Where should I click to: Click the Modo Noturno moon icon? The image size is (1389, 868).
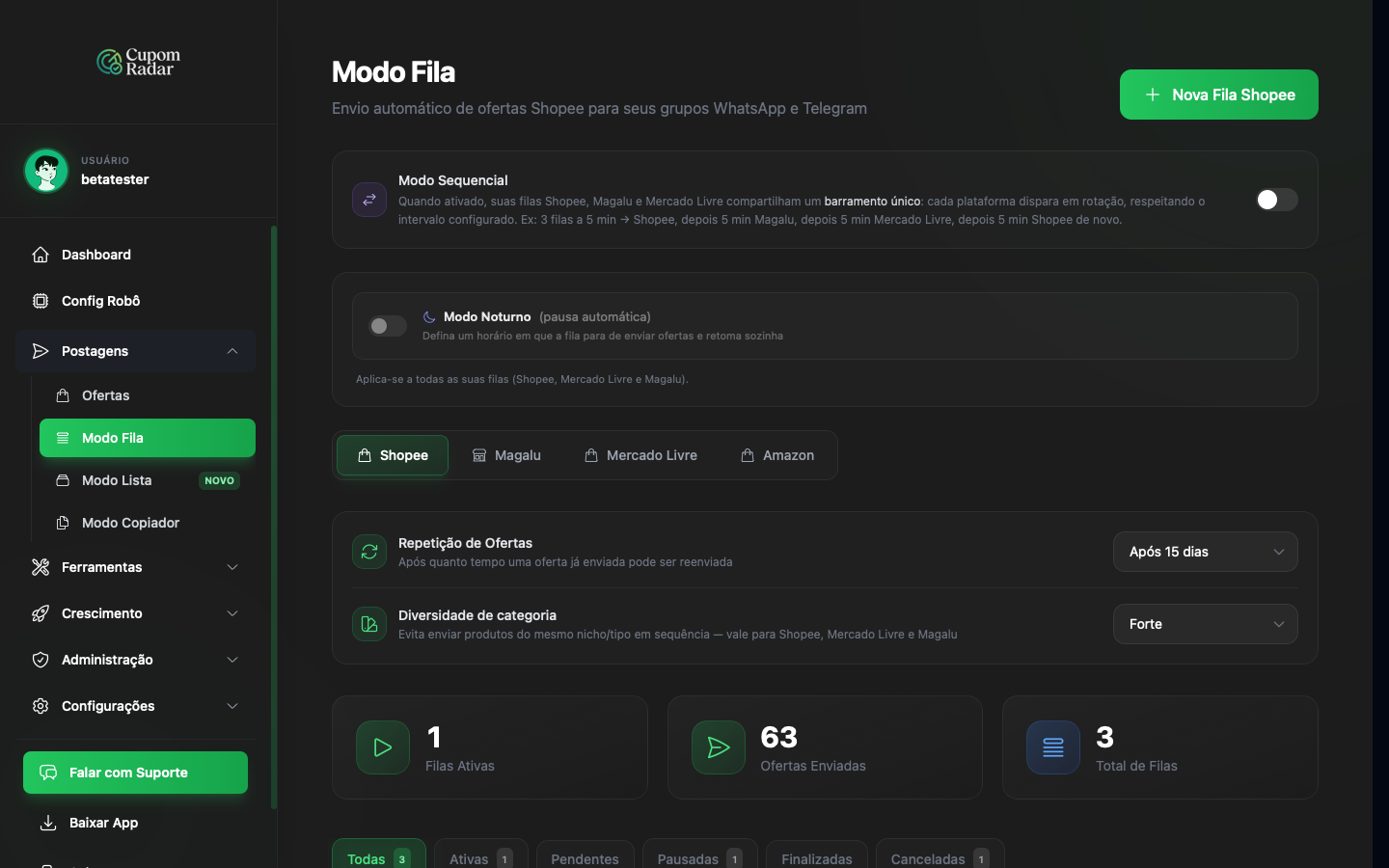pyautogui.click(x=429, y=316)
